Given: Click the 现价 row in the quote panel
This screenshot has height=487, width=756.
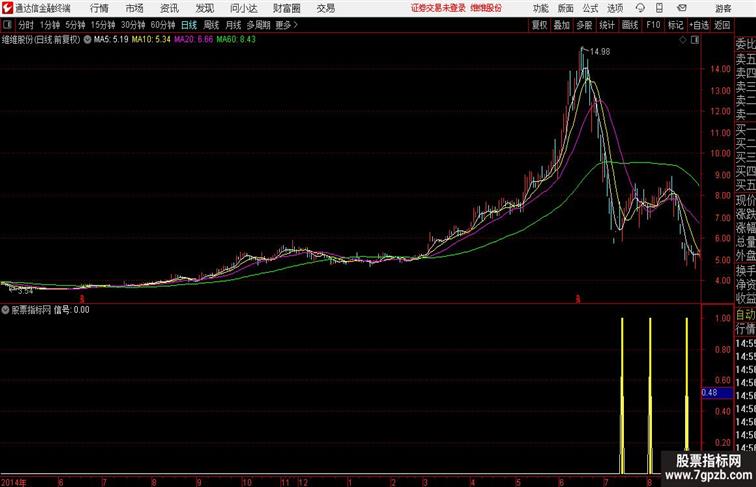Looking at the screenshot, I should (x=745, y=200).
